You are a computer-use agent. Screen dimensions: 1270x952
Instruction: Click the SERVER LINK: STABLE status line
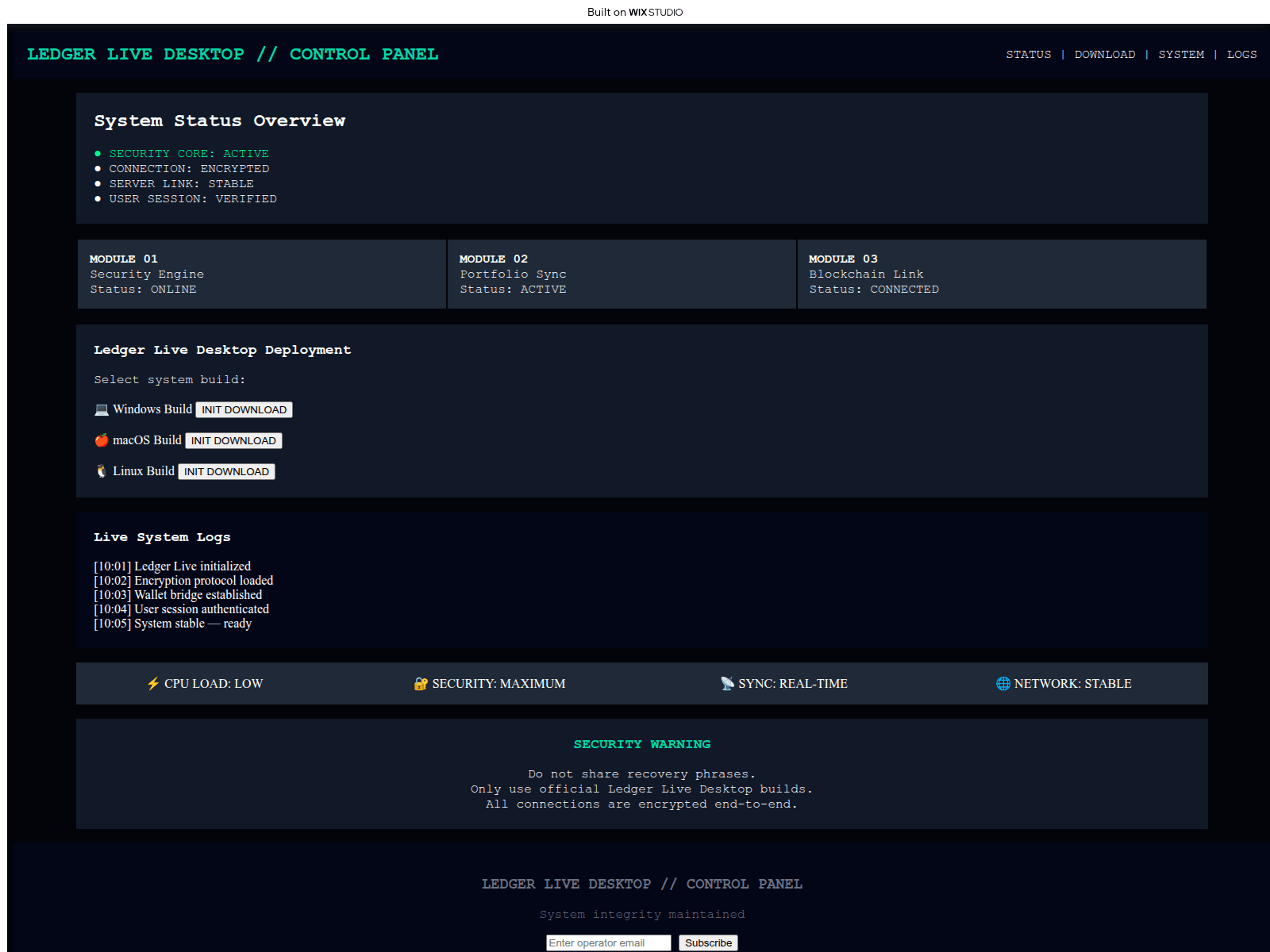[x=181, y=184]
